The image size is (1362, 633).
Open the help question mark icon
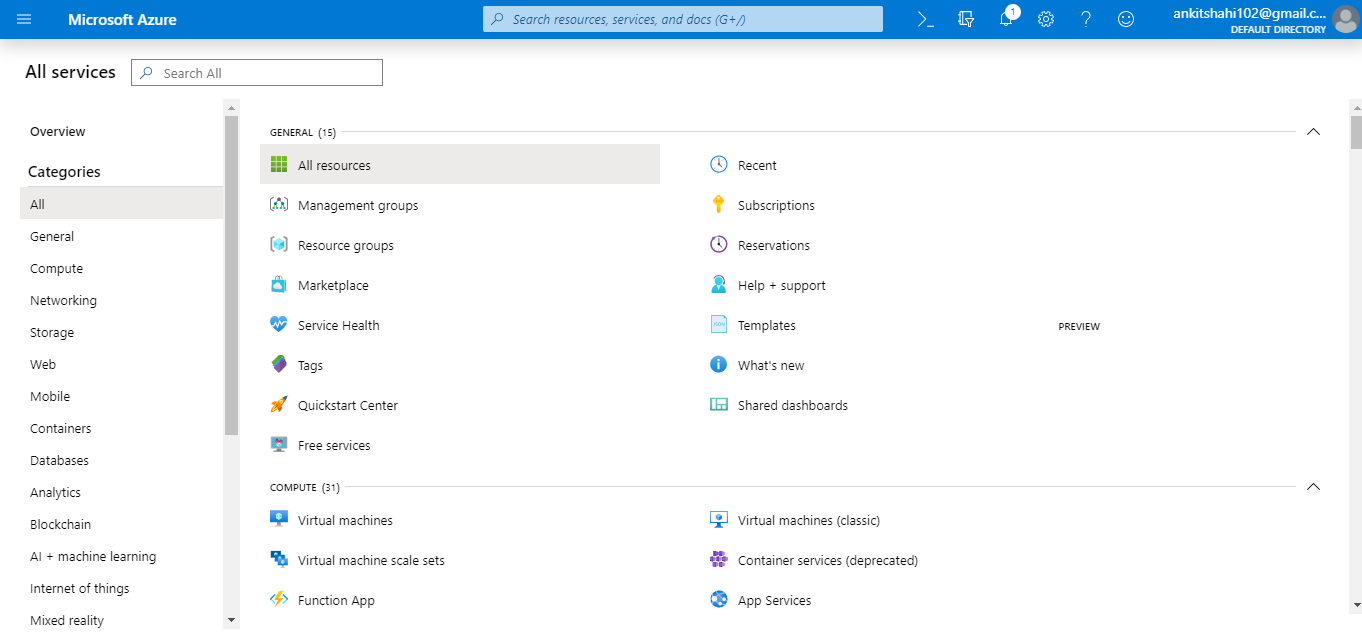(1086, 19)
